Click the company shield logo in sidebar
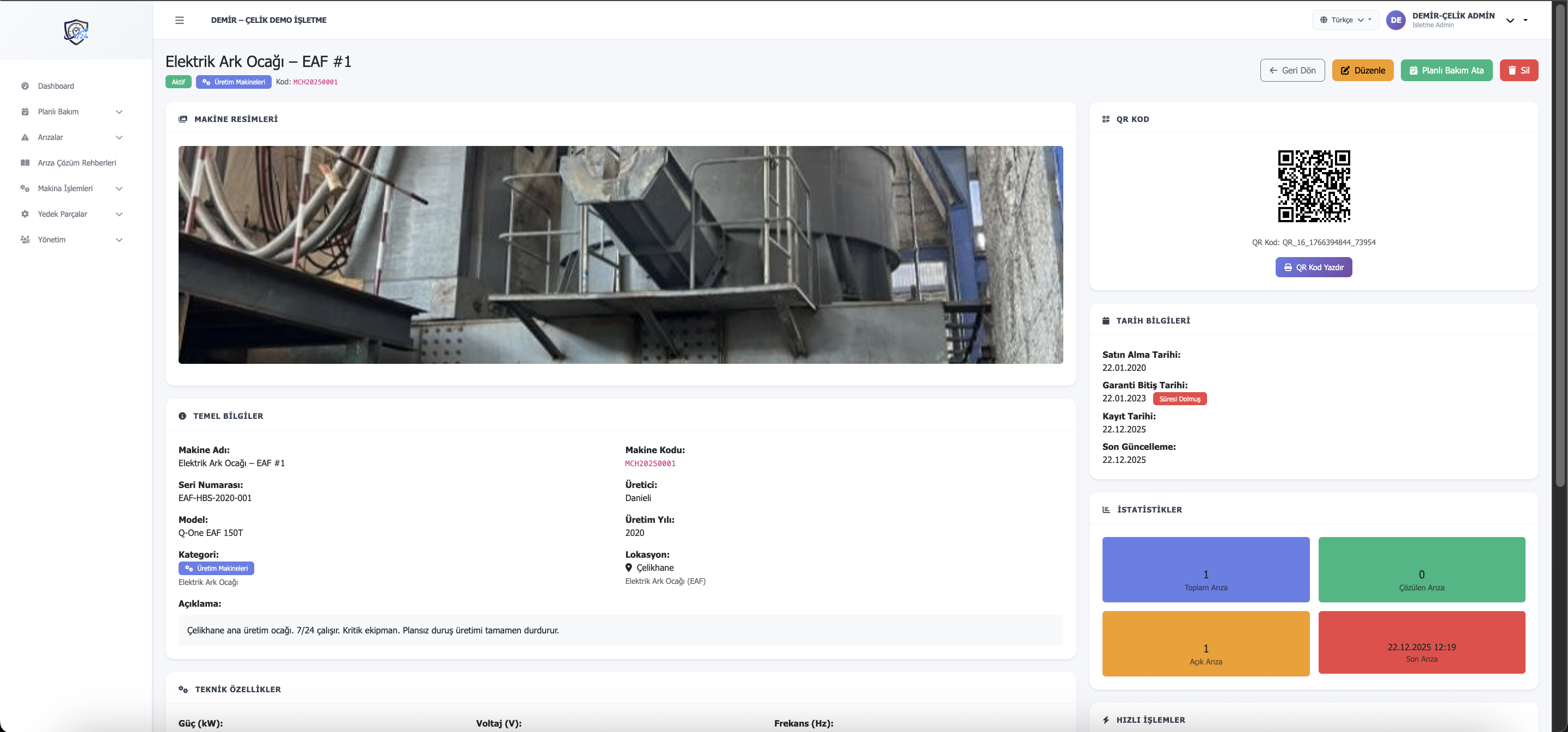The width and height of the screenshot is (1568, 732). click(76, 31)
